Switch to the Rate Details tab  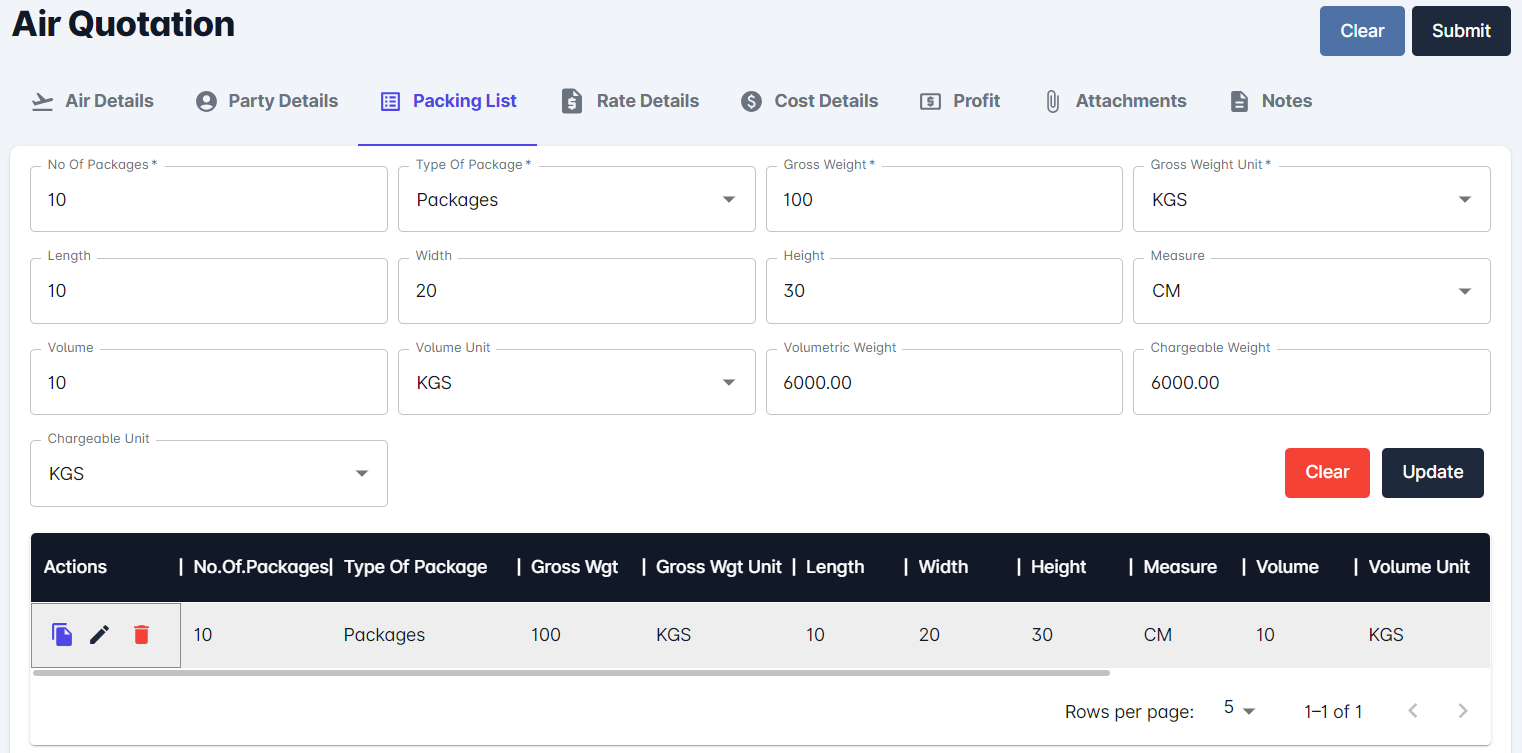coord(630,101)
